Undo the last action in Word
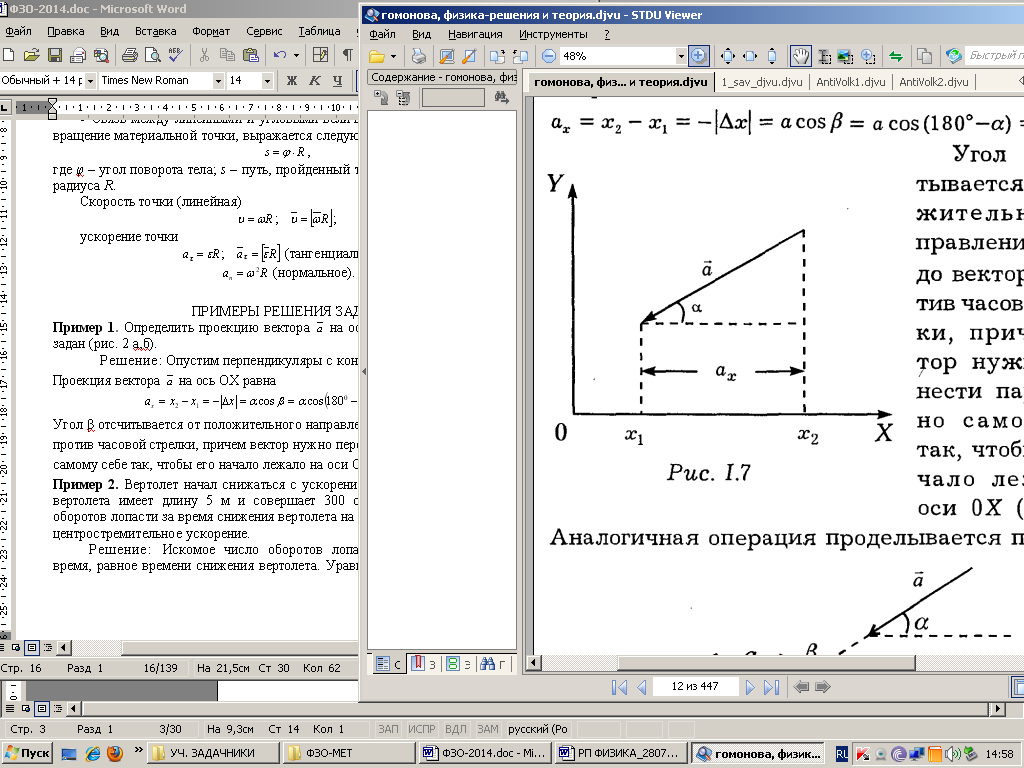Image resolution: width=1024 pixels, height=768 pixels. tap(280, 56)
